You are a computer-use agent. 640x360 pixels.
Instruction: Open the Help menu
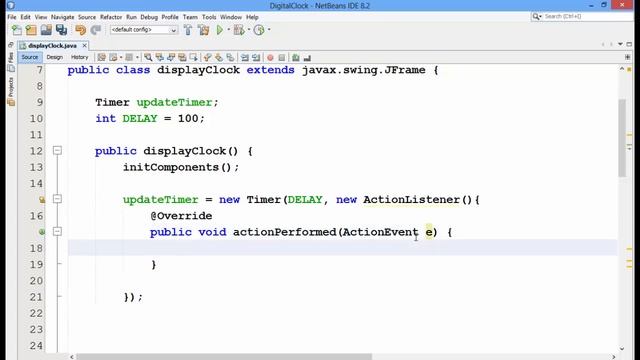point(252,17)
